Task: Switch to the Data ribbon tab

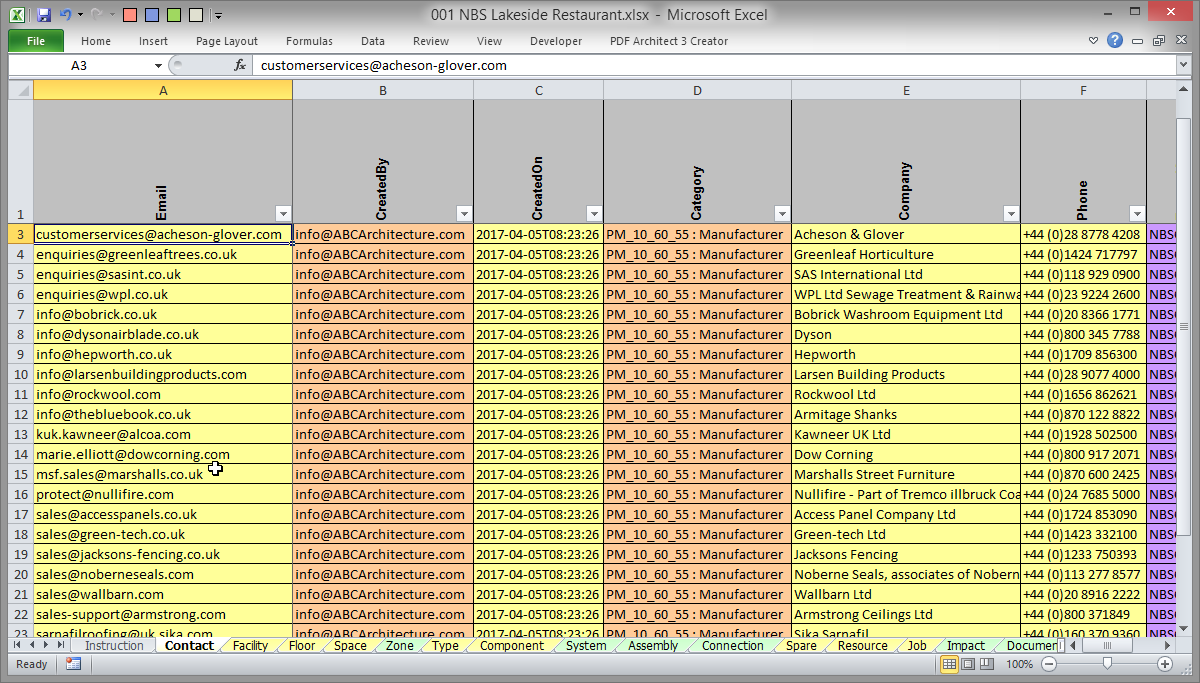Action: [x=372, y=41]
